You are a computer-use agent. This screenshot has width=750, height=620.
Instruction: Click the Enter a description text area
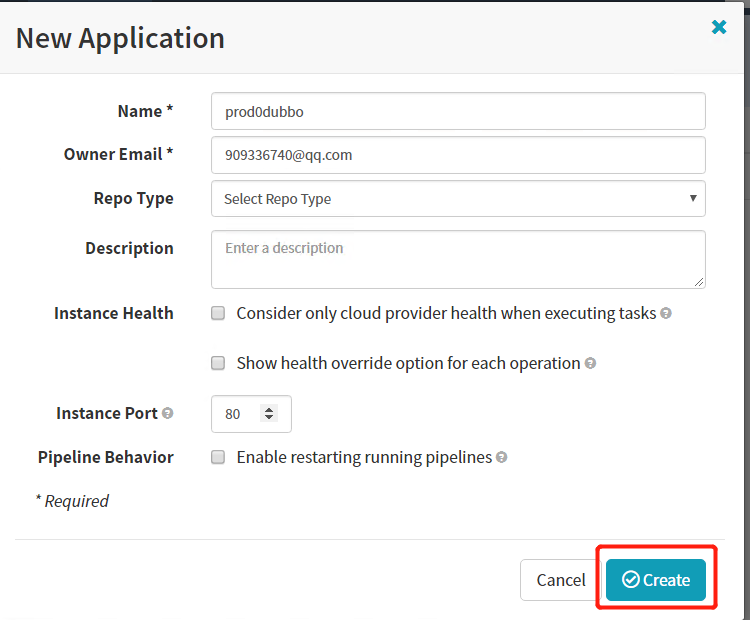point(458,259)
